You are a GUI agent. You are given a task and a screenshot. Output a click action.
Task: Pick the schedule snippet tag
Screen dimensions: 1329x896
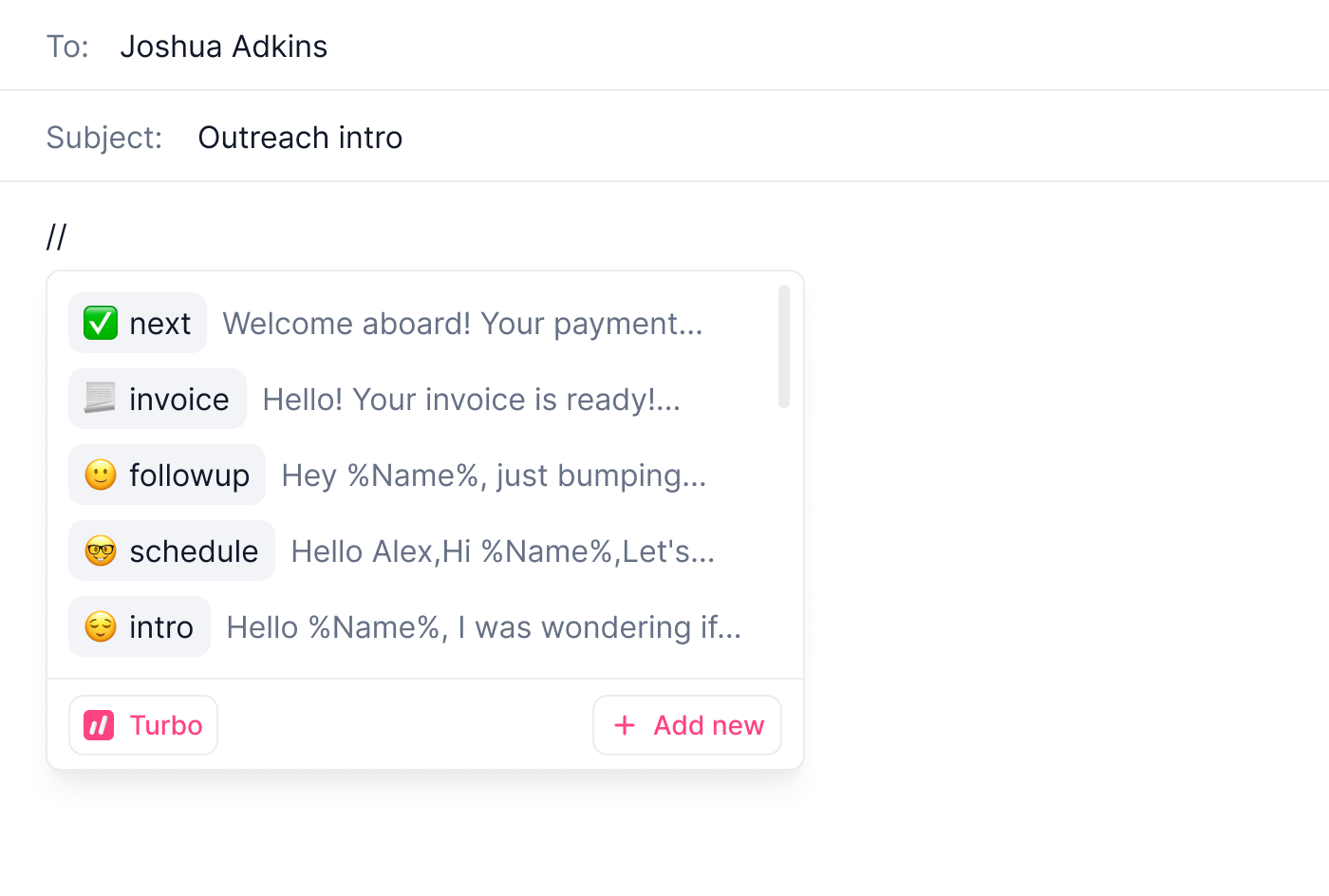tap(172, 551)
